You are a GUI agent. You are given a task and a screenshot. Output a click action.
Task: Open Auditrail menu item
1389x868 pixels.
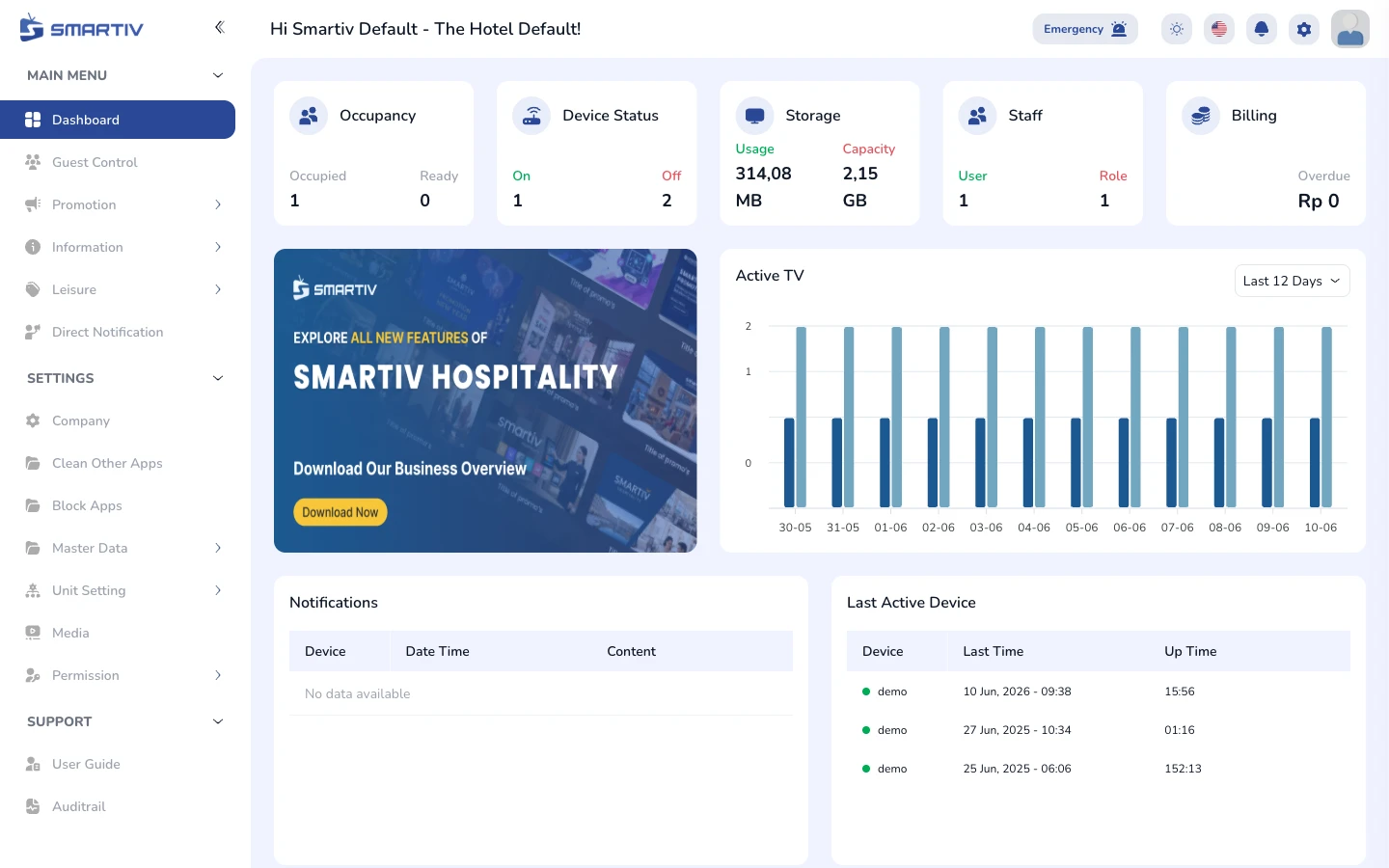click(118, 806)
